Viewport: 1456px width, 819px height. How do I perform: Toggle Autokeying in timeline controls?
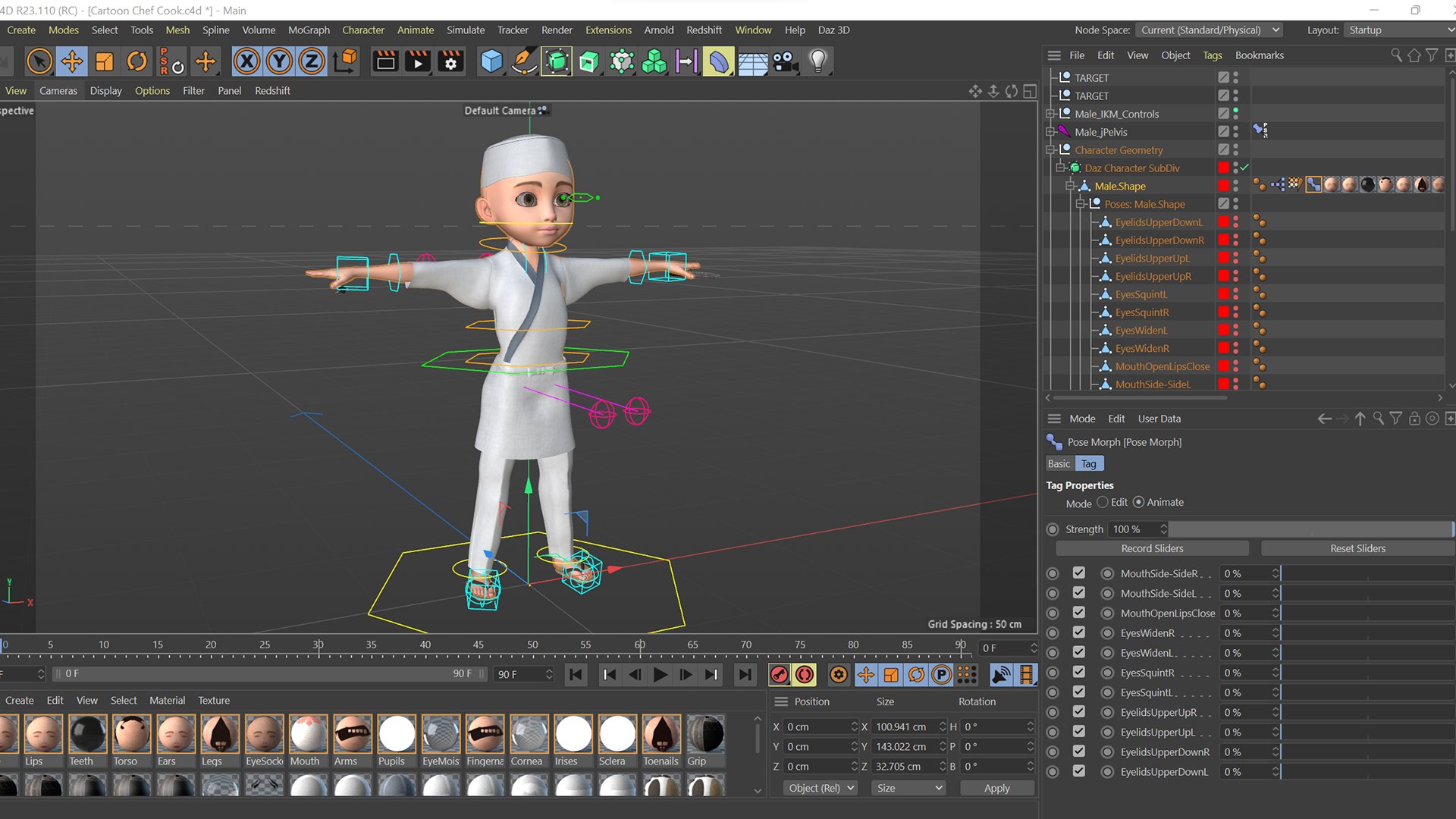click(805, 674)
